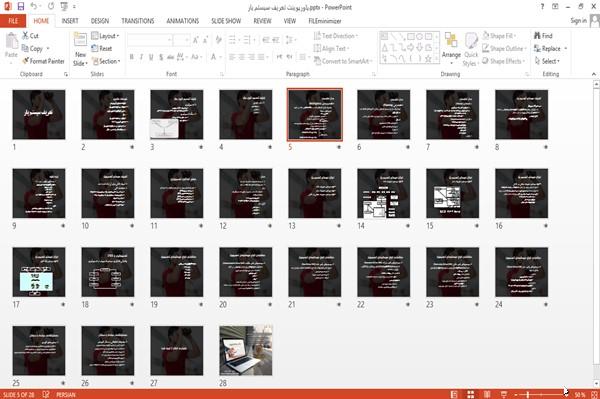
Task: Switch to Slide Sorter view in status bar
Action: [471, 394]
